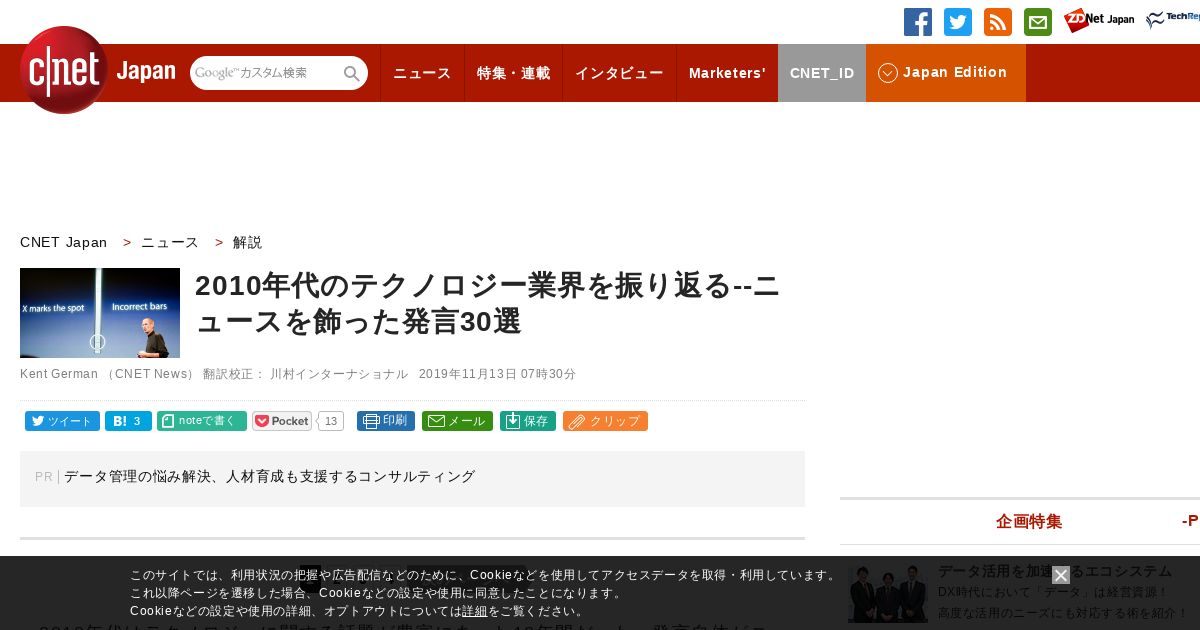This screenshot has height=630, width=1200.
Task: Open the RSS feed icon
Action: (998, 22)
